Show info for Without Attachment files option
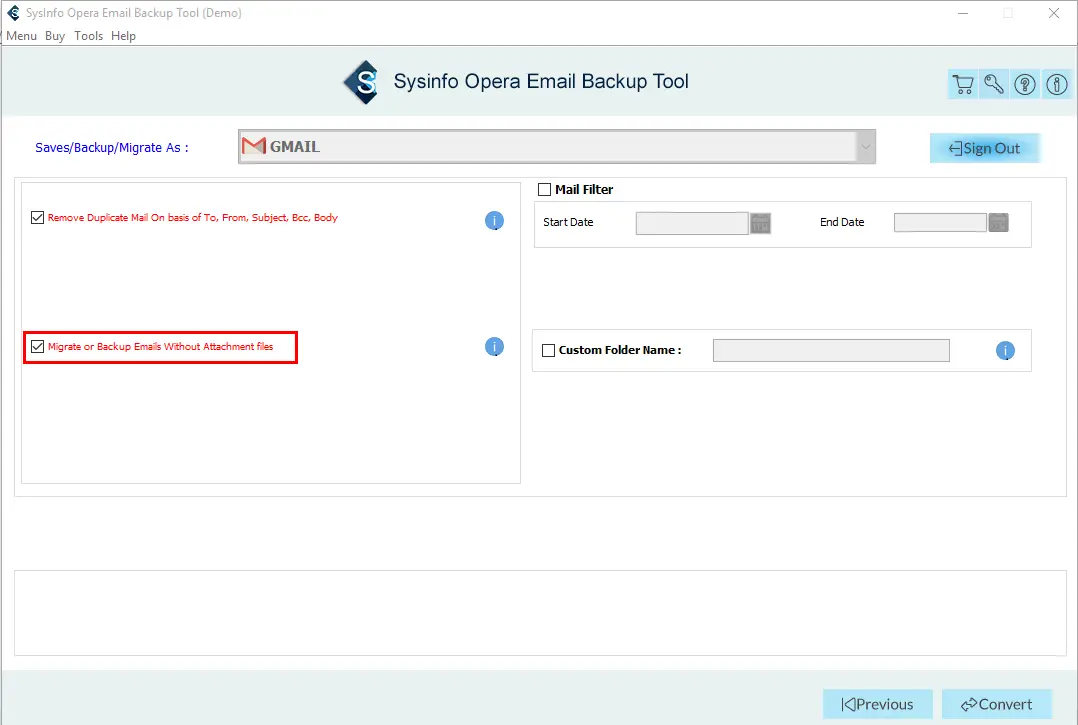The image size is (1078, 725). 494,347
